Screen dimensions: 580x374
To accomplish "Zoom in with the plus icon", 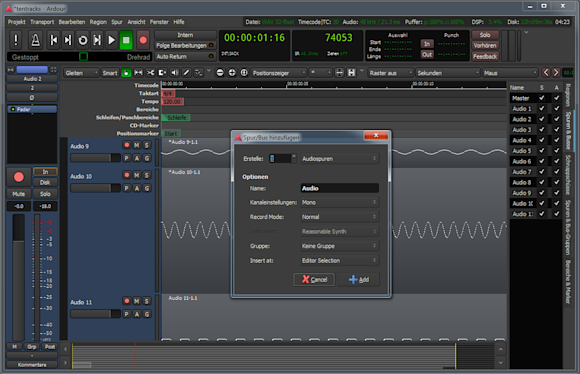I will pos(232,73).
